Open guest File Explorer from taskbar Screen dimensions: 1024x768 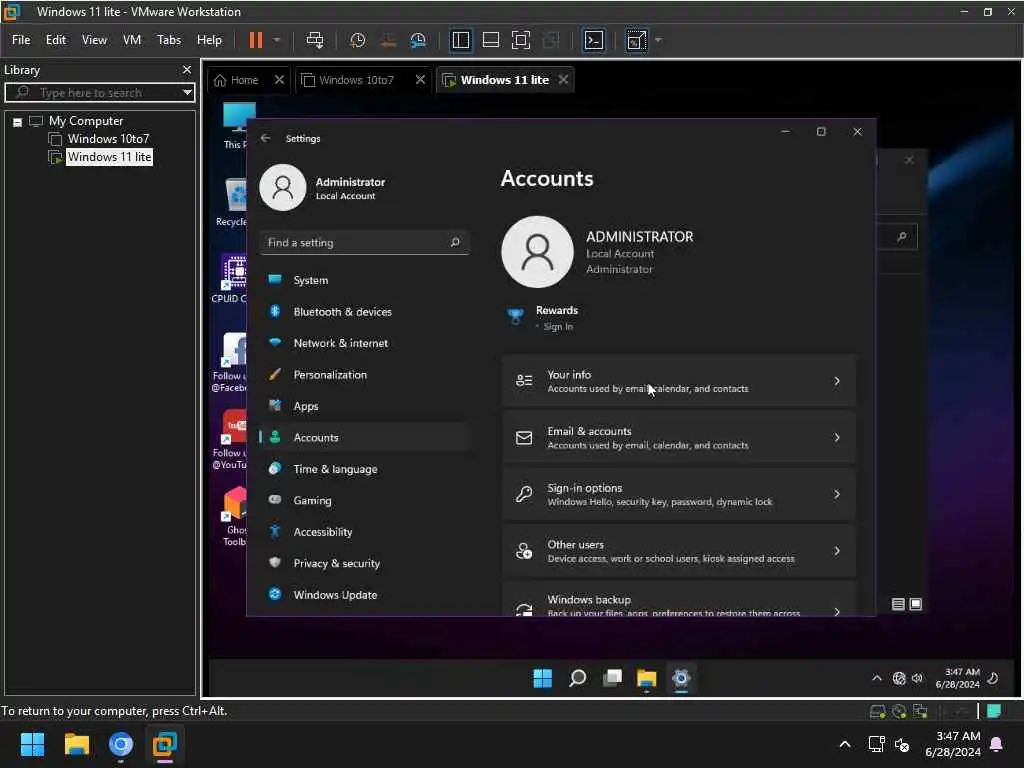[x=647, y=679]
